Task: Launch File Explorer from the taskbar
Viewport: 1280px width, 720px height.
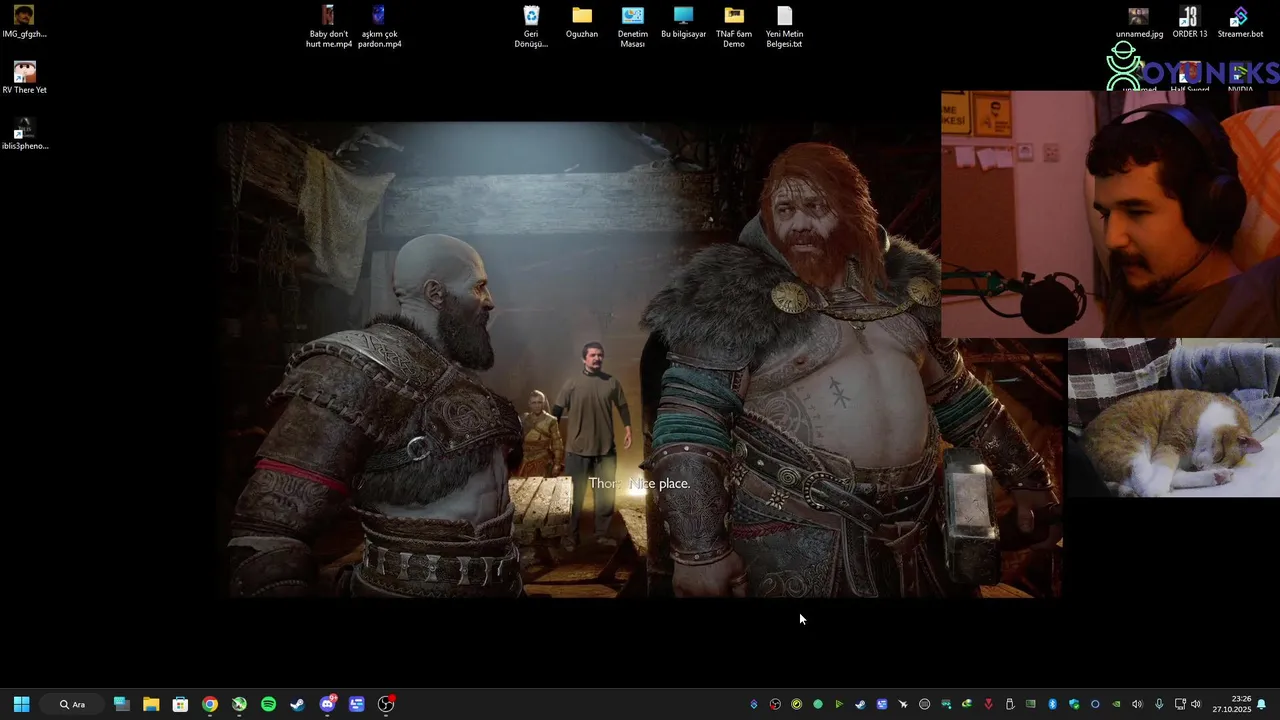Action: click(151, 704)
